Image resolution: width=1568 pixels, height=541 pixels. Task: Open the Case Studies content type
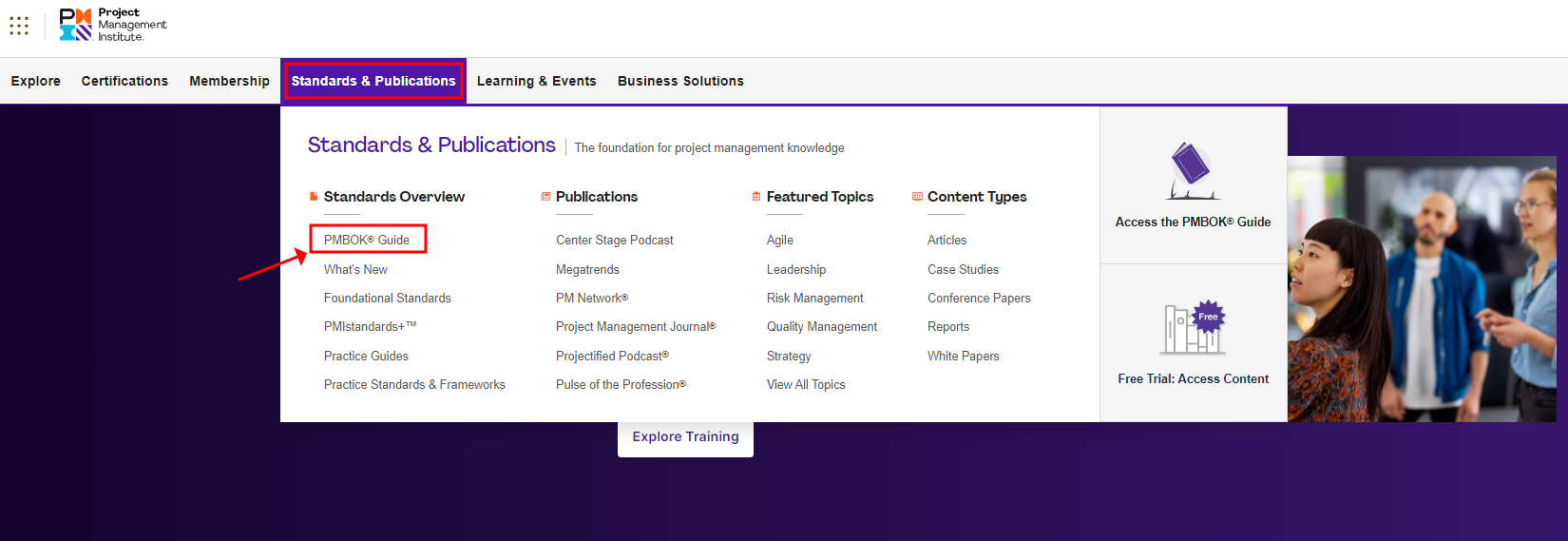tap(963, 270)
